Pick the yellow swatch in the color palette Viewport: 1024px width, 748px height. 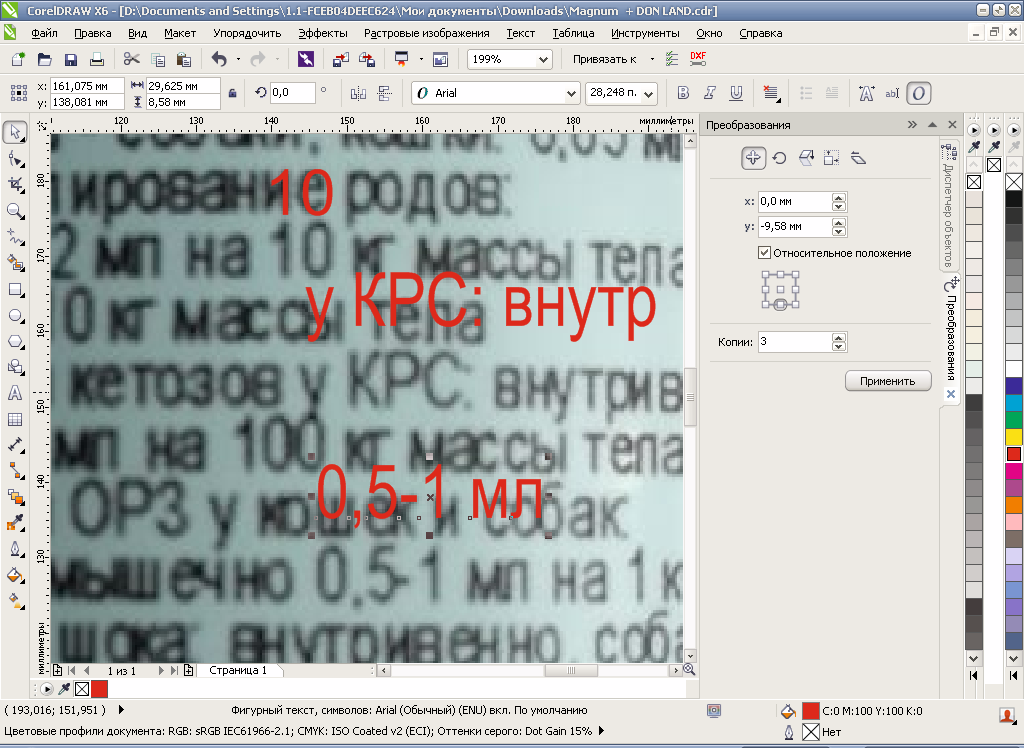tap(1014, 436)
